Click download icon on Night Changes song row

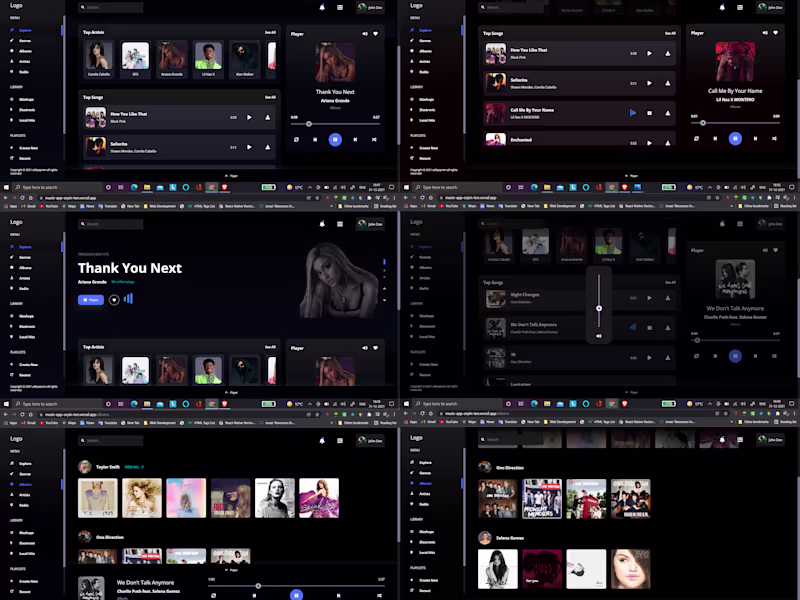667,298
